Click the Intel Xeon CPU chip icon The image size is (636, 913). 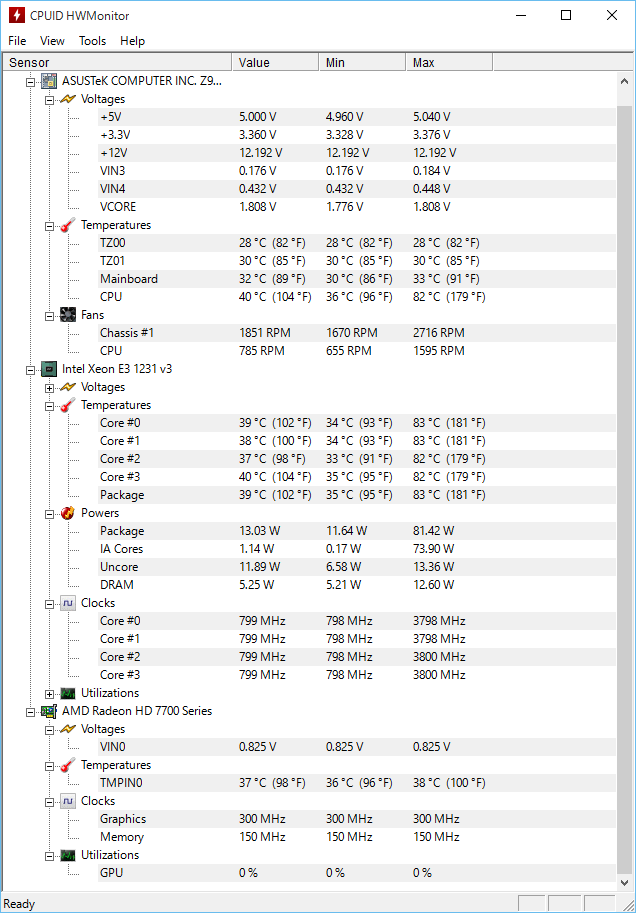pyautogui.click(x=49, y=369)
